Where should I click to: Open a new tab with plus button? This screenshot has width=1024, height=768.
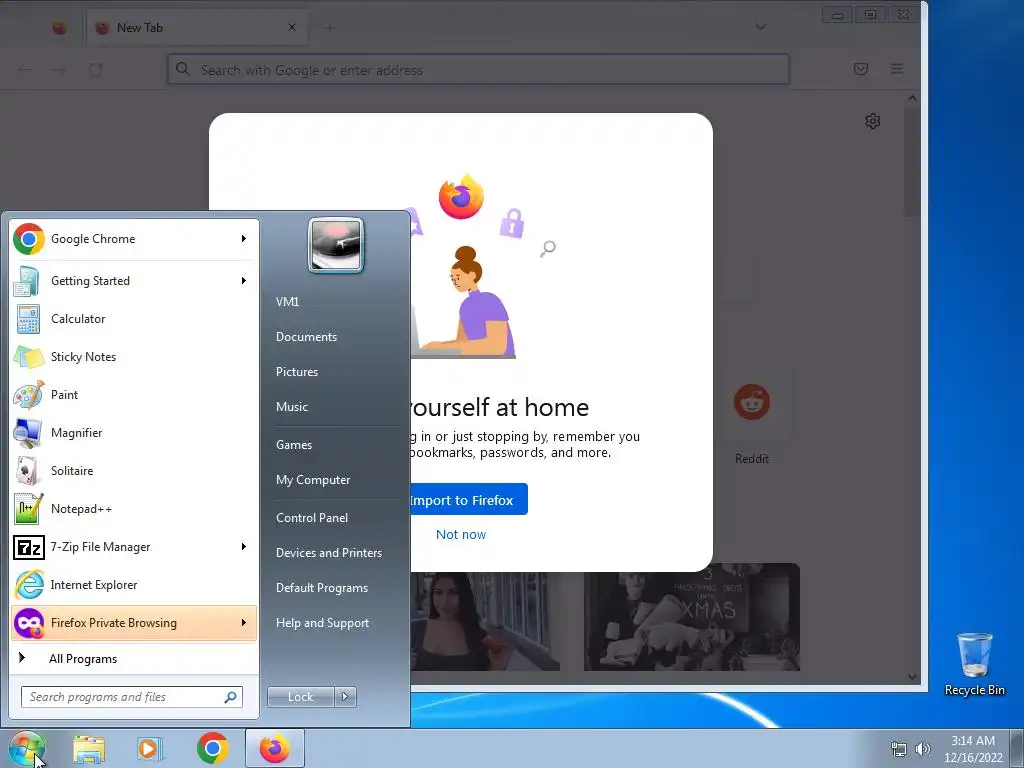tap(330, 27)
